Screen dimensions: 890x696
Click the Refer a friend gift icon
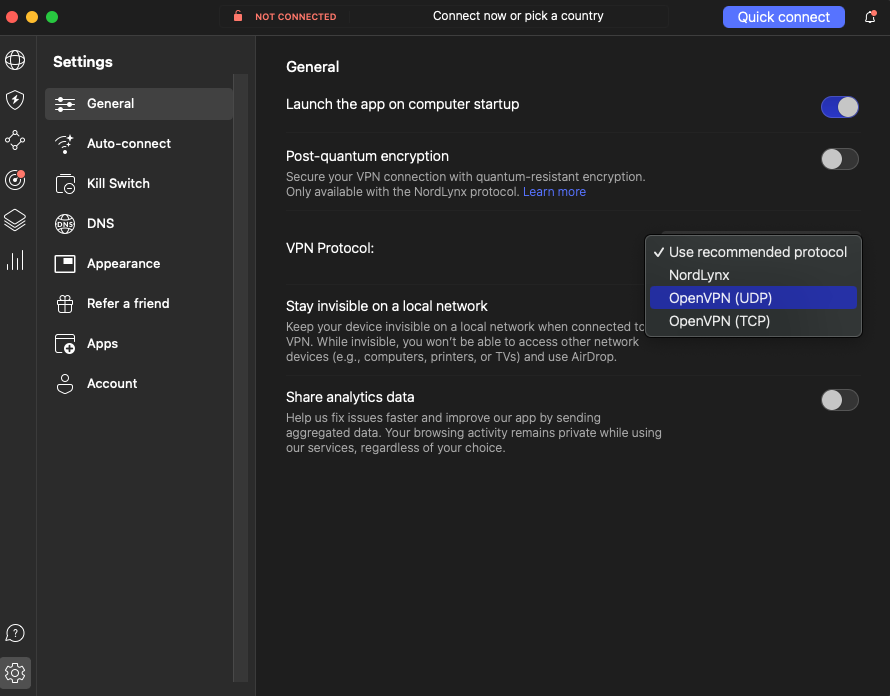point(65,304)
